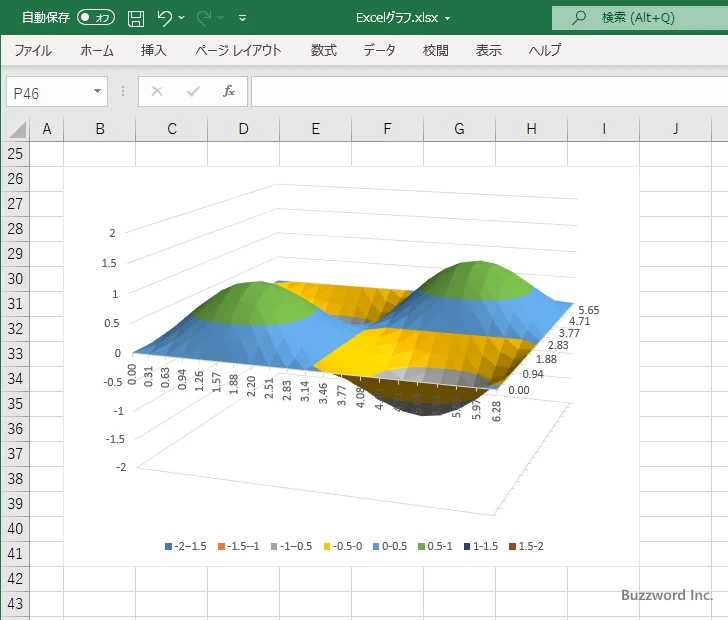The image size is (728, 620).
Task: Click into the formula bar input area
Action: (x=489, y=92)
